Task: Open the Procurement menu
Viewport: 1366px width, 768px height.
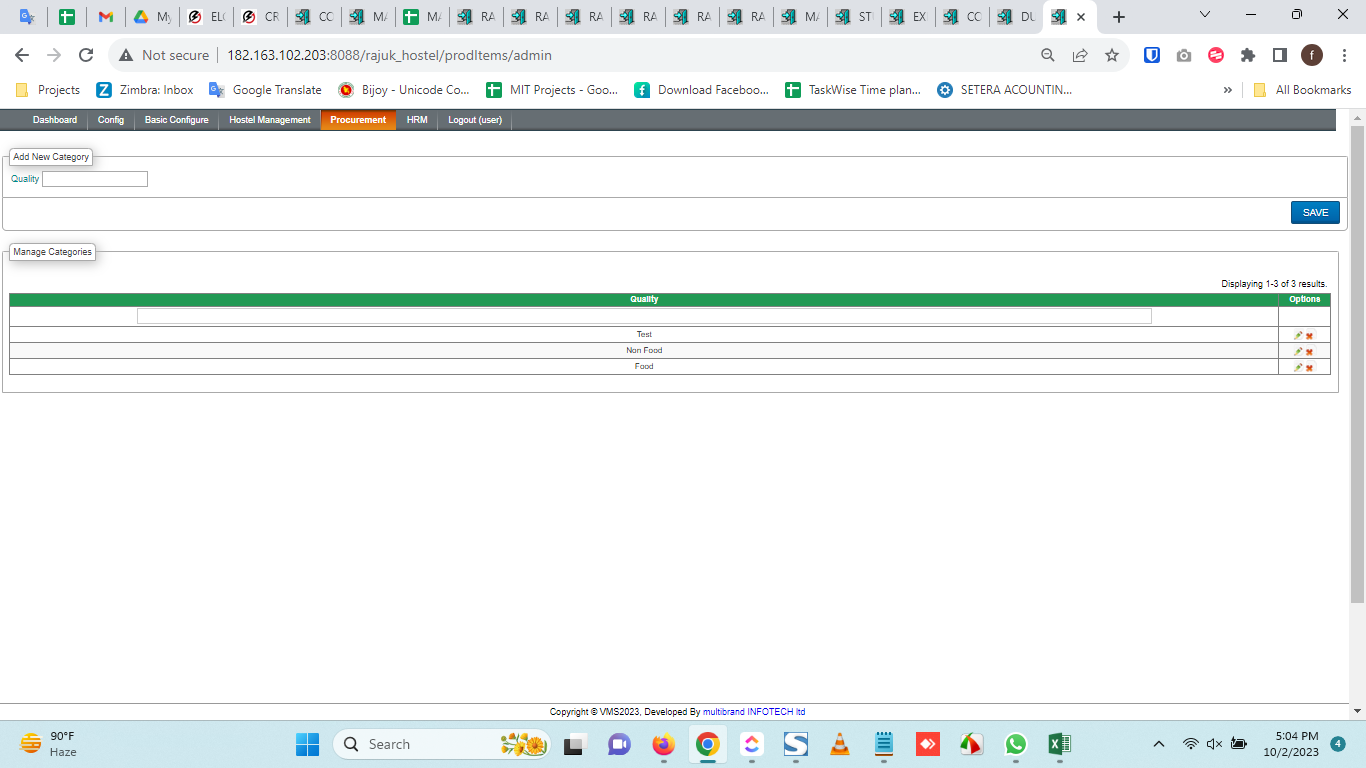Action: 358,120
